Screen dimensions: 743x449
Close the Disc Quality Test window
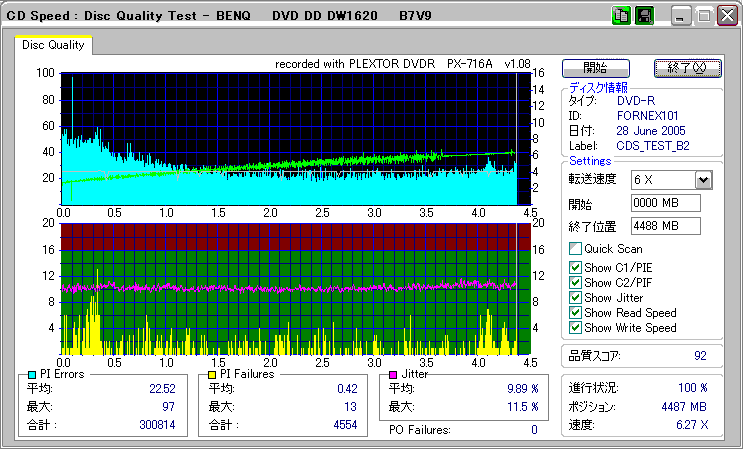(x=727, y=16)
